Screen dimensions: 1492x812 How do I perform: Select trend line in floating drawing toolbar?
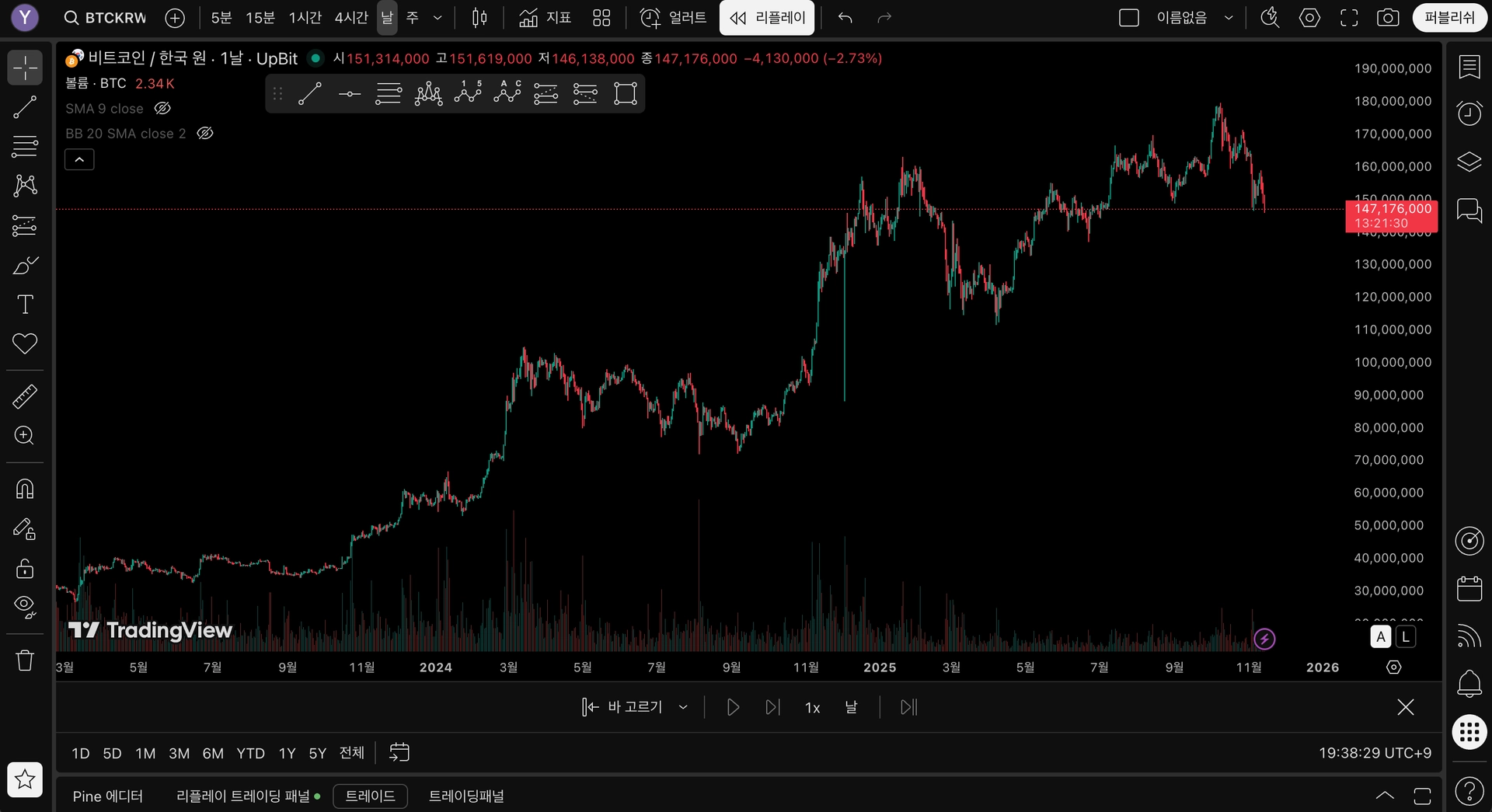pos(310,94)
